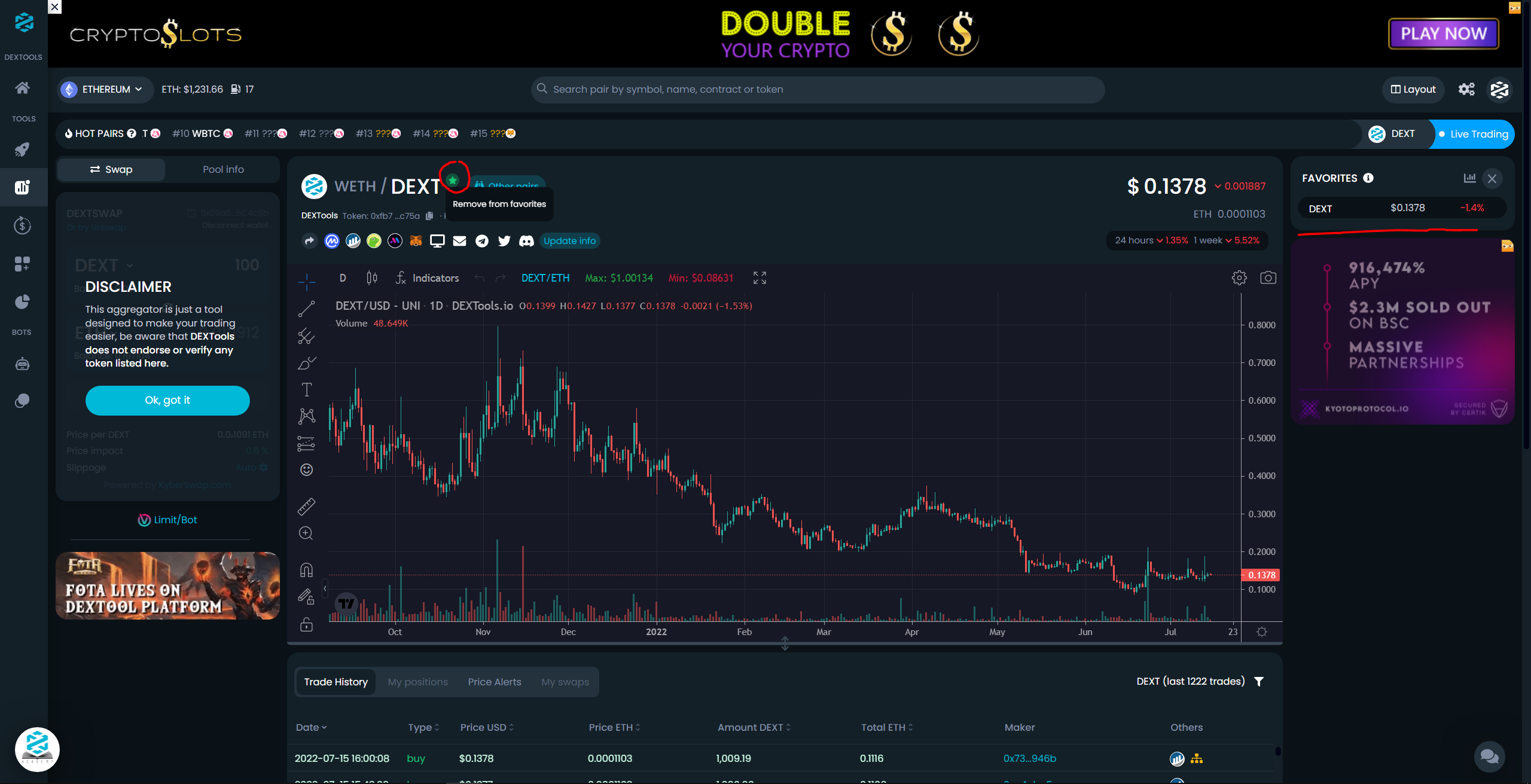This screenshot has height=784, width=1531.
Task: Open the CoinGecko green gecko icon
Action: pos(374,241)
